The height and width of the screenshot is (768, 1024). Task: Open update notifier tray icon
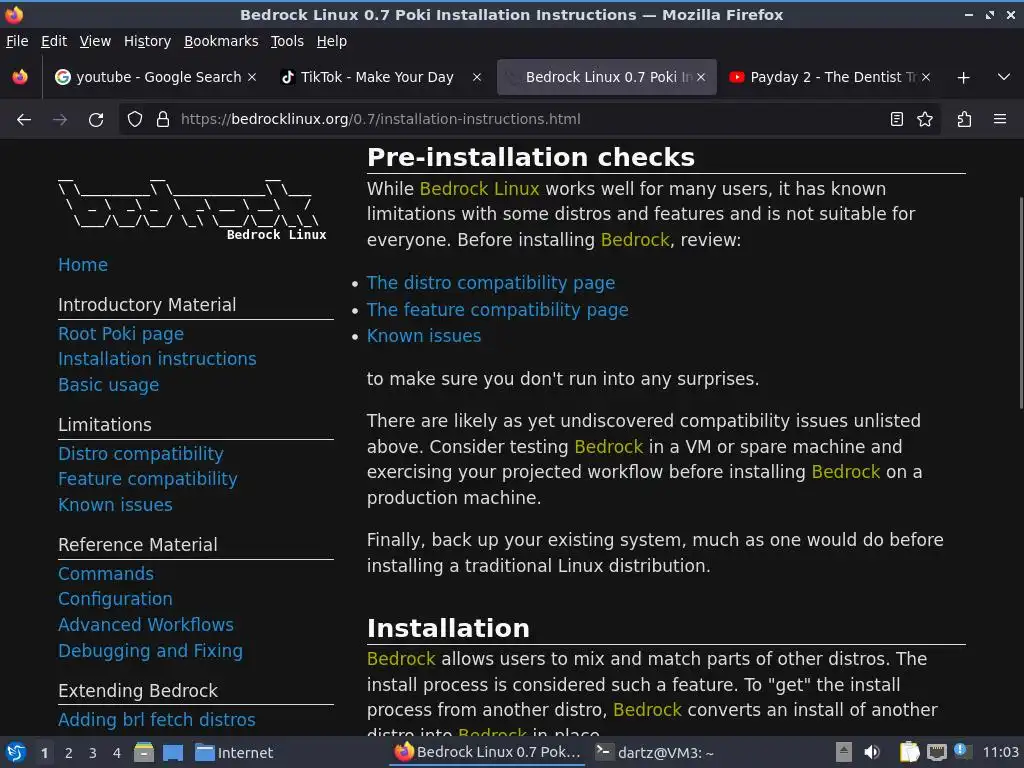point(962,750)
